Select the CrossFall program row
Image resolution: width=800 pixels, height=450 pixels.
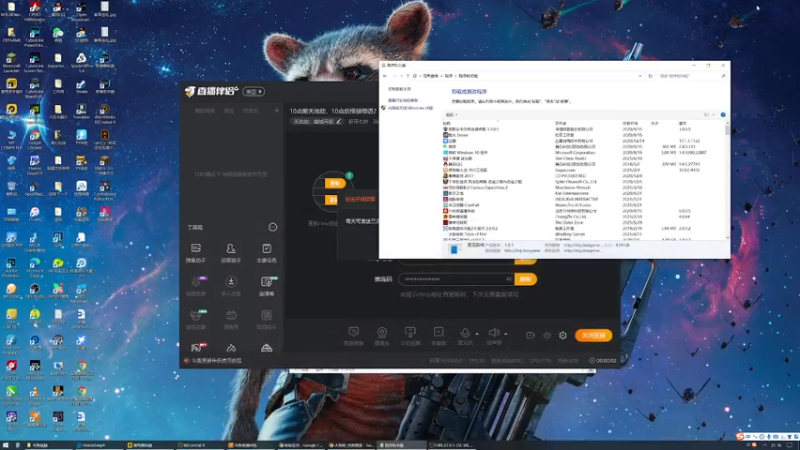[584, 205]
